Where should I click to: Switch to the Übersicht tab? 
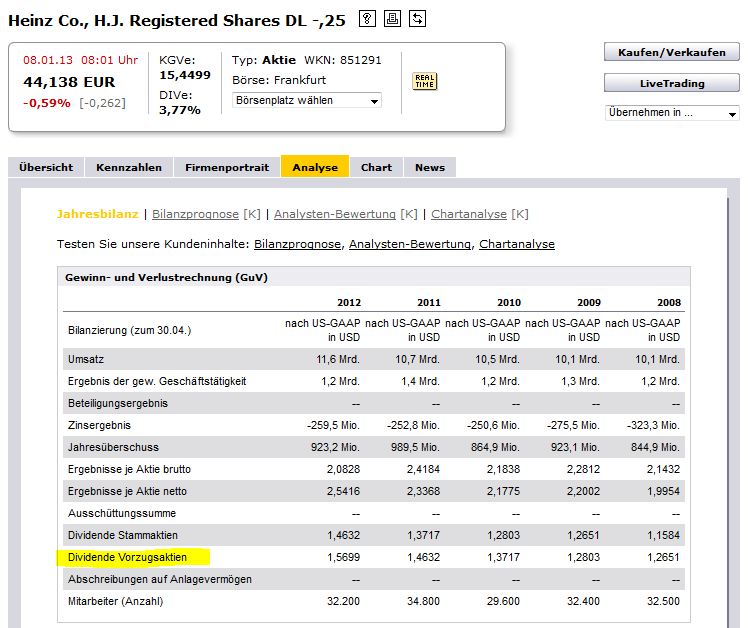(x=46, y=167)
